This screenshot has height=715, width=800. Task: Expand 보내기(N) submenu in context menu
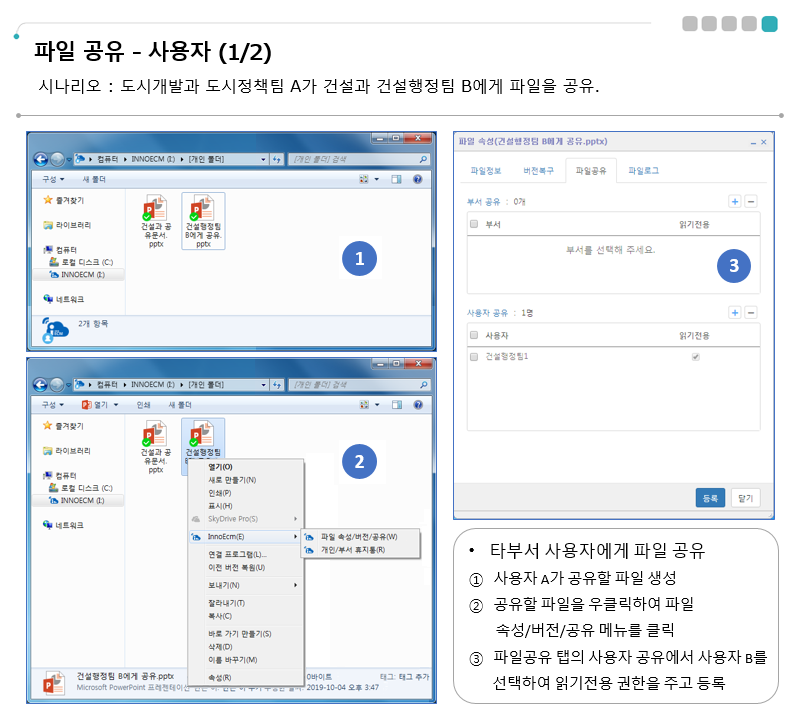(244, 585)
